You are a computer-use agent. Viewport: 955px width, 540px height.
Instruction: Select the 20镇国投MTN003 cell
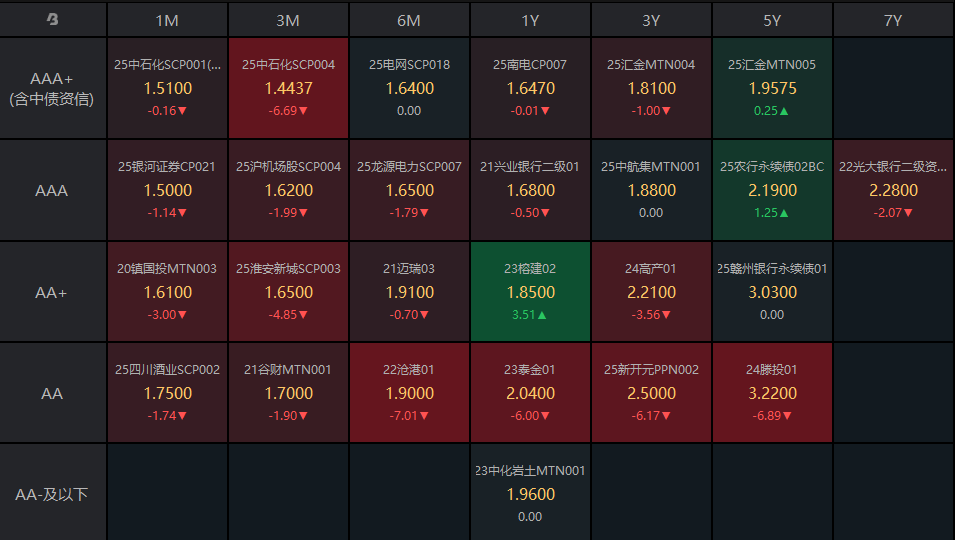[167, 292]
